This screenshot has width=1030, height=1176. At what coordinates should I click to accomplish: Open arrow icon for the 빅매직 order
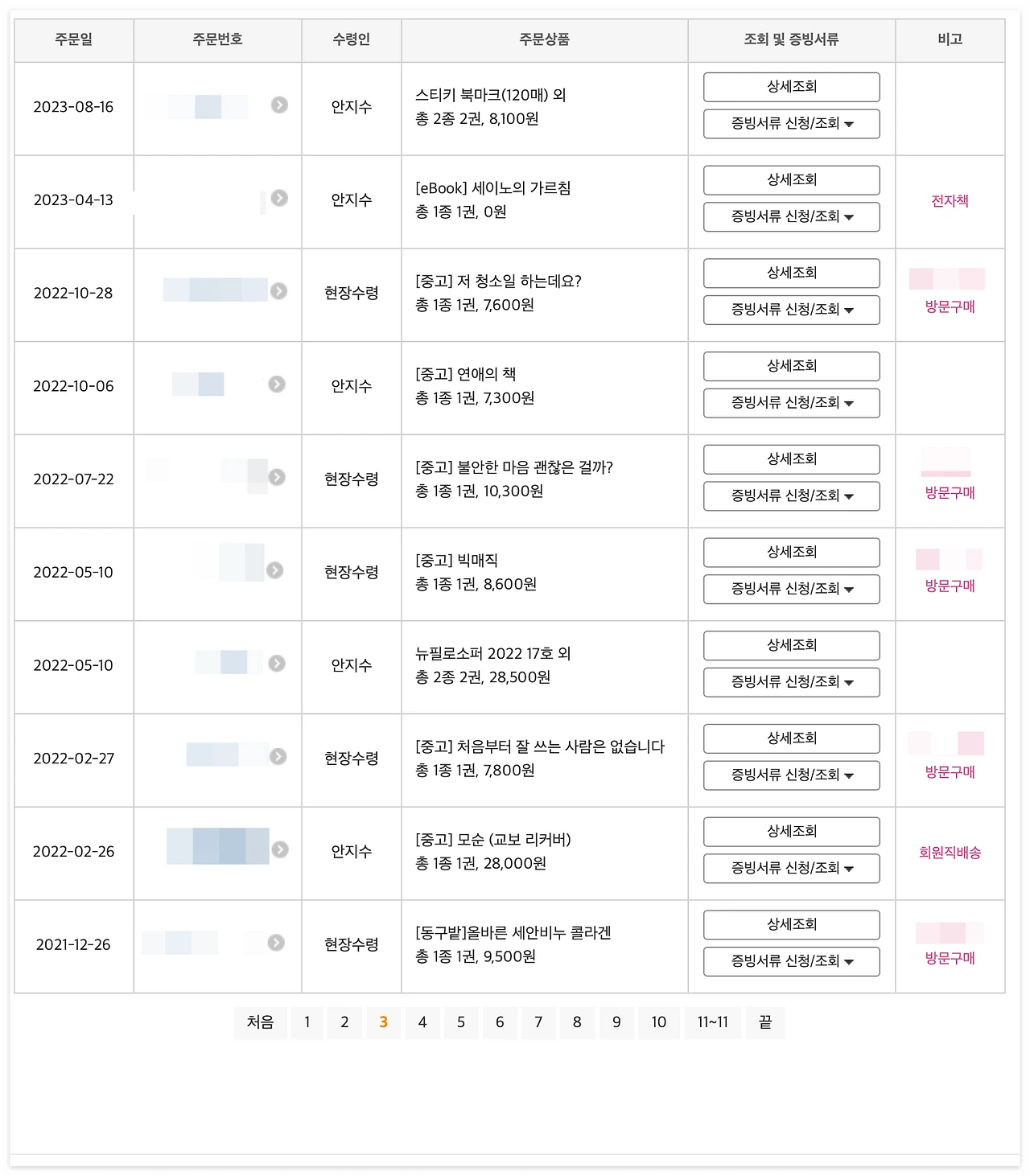point(274,570)
